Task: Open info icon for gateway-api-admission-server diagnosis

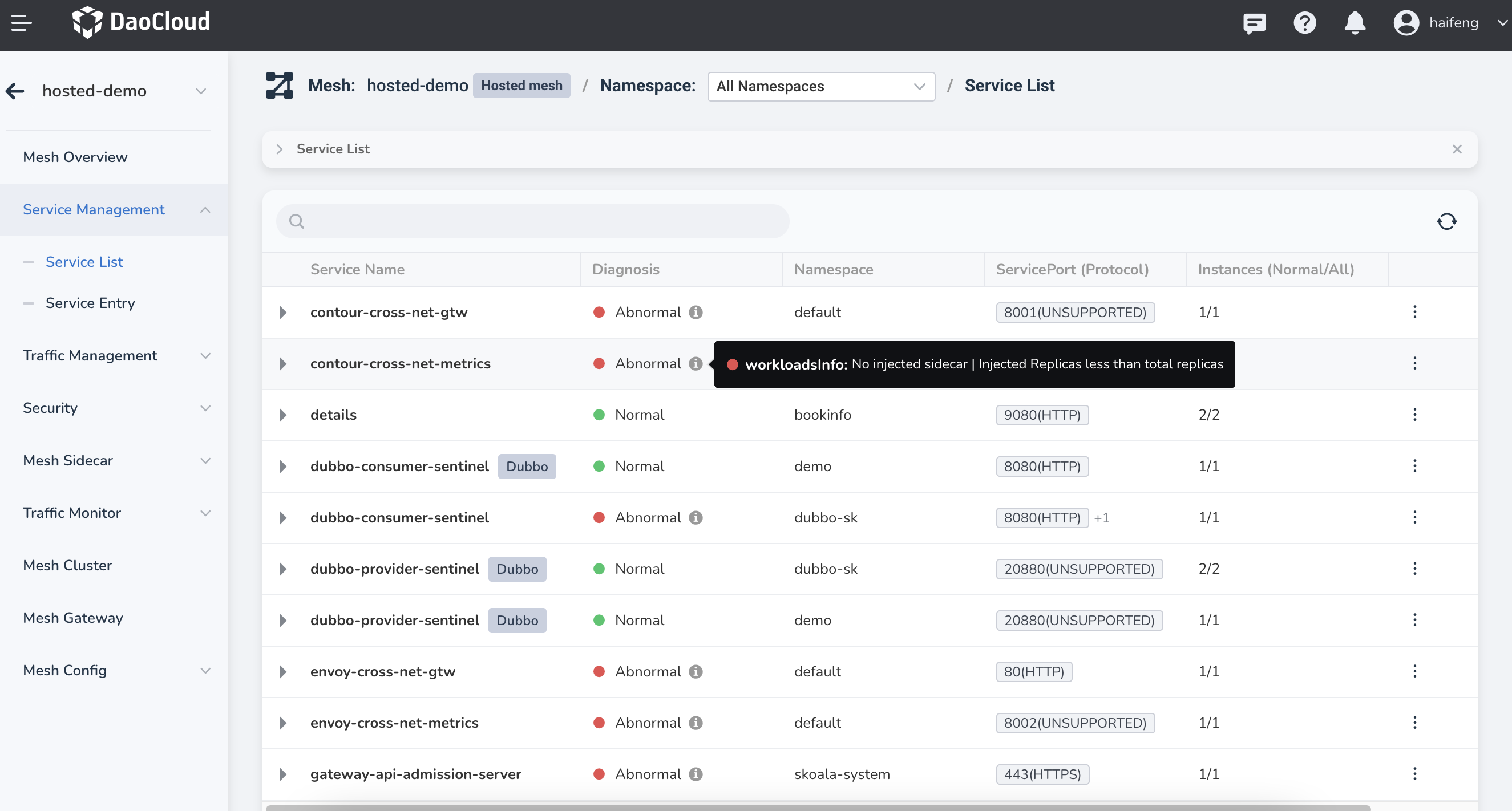Action: click(x=696, y=774)
